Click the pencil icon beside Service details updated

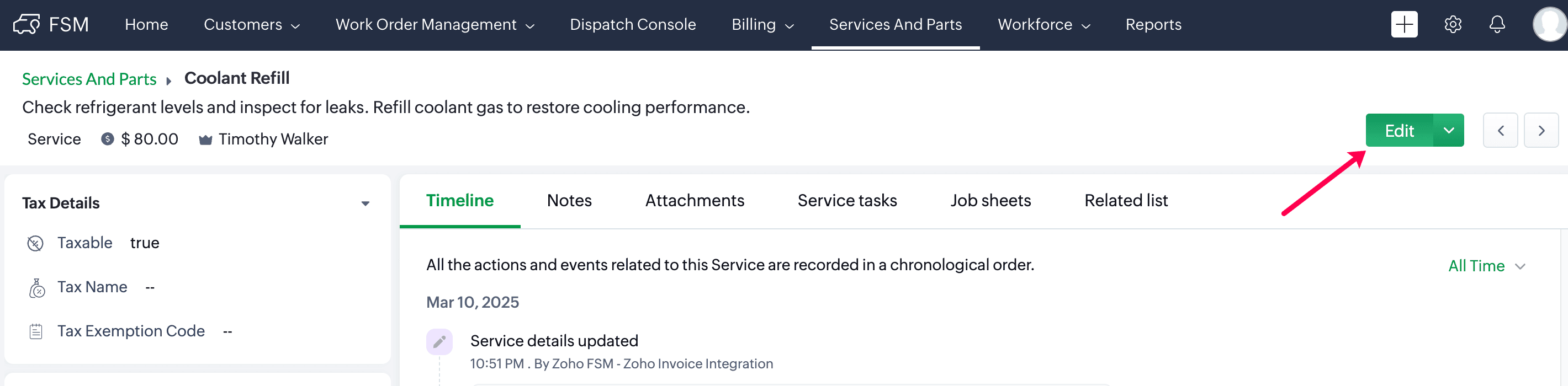439,342
